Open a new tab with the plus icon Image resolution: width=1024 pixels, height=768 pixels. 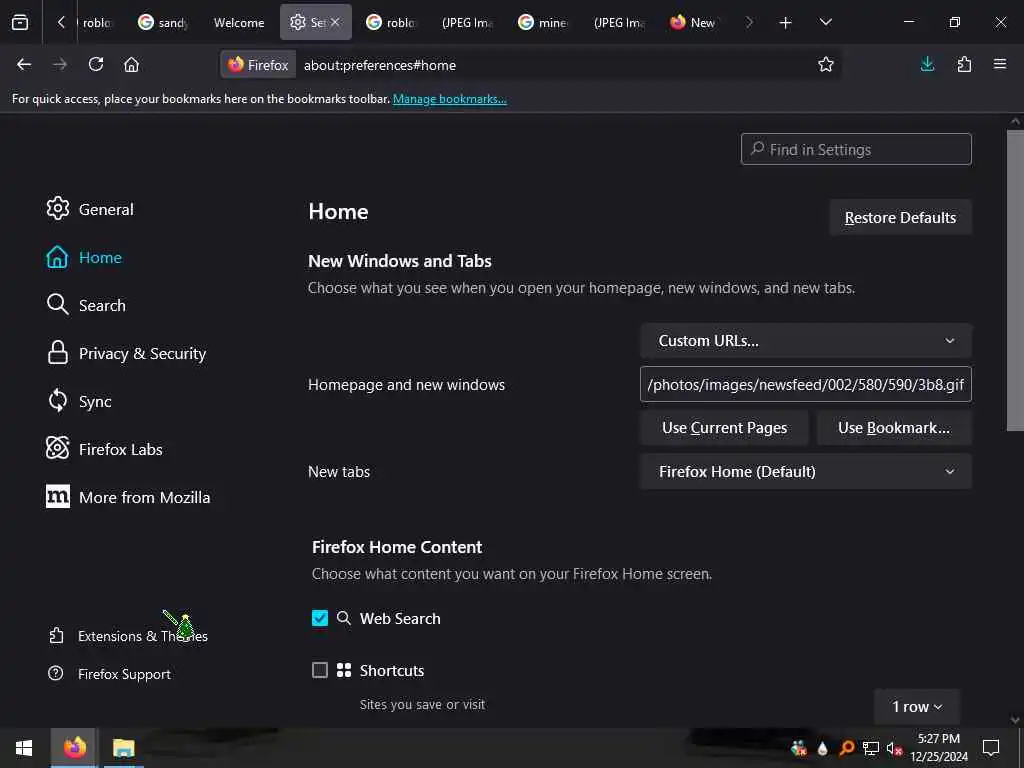(786, 23)
